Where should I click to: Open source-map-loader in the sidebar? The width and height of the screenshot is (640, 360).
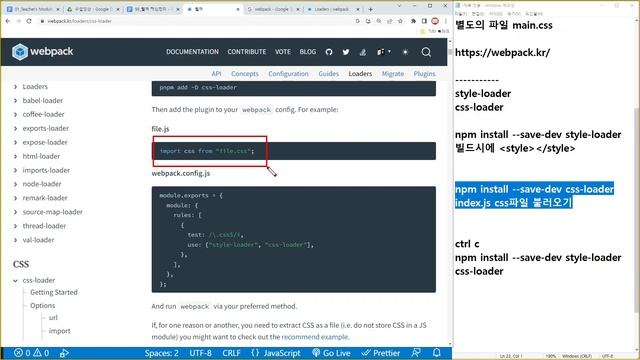point(52,212)
